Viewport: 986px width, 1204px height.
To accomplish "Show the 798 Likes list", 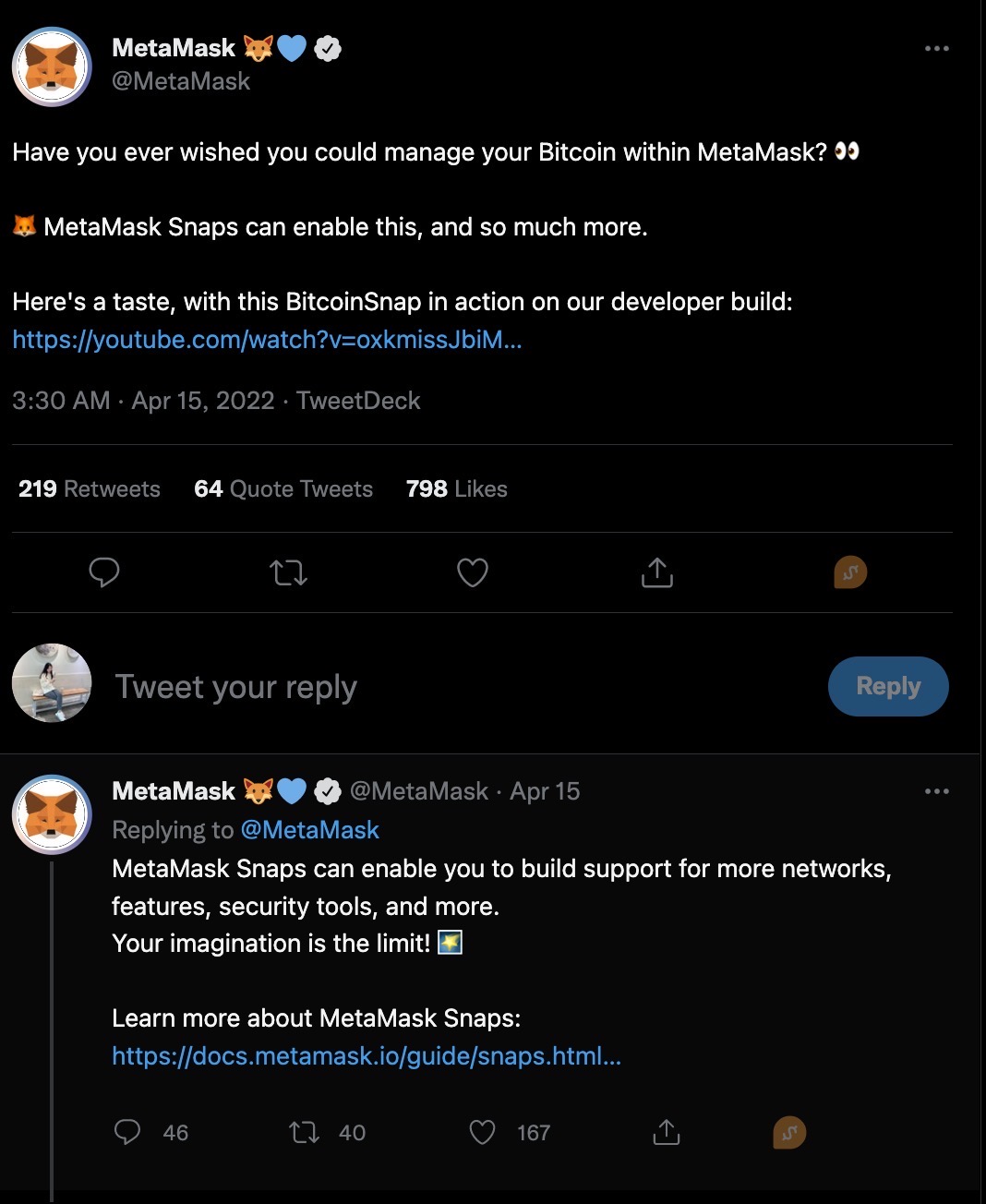I will click(x=457, y=488).
